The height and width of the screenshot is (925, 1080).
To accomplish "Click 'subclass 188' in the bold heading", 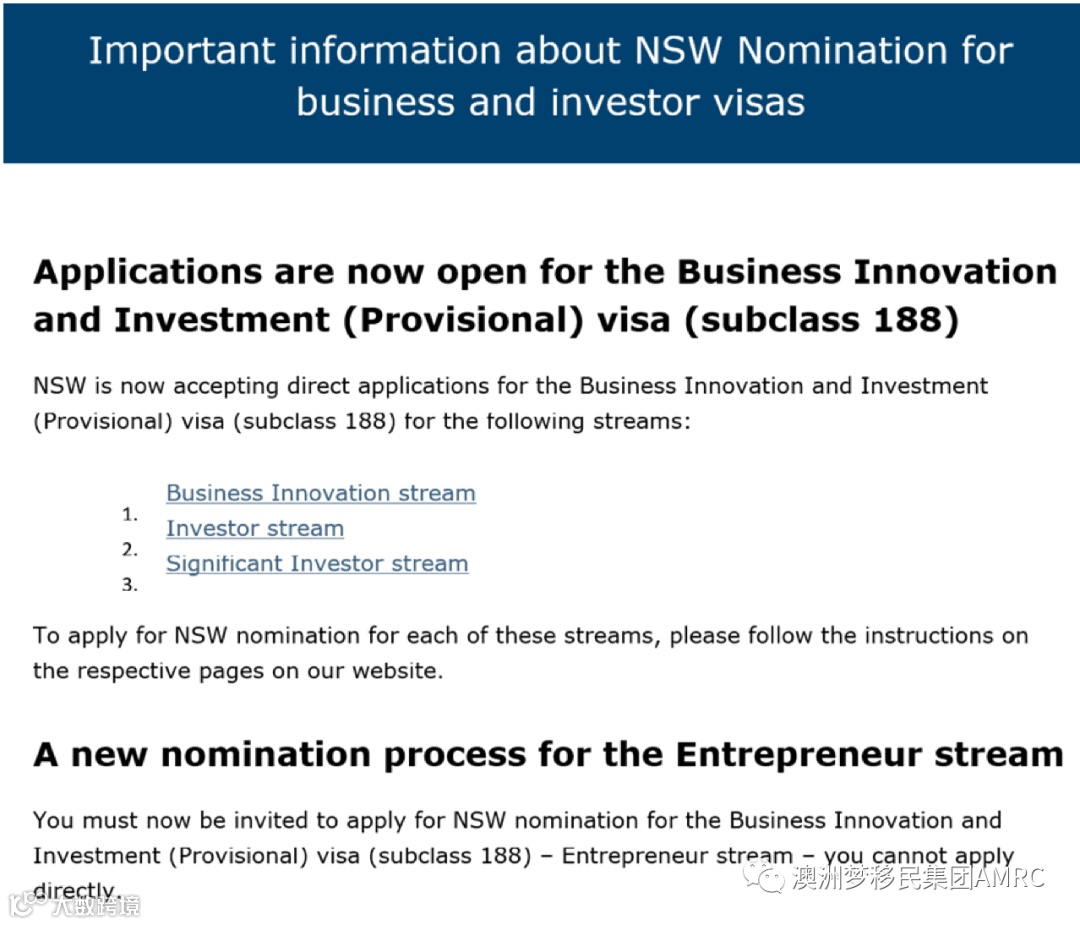I will click(x=821, y=320).
